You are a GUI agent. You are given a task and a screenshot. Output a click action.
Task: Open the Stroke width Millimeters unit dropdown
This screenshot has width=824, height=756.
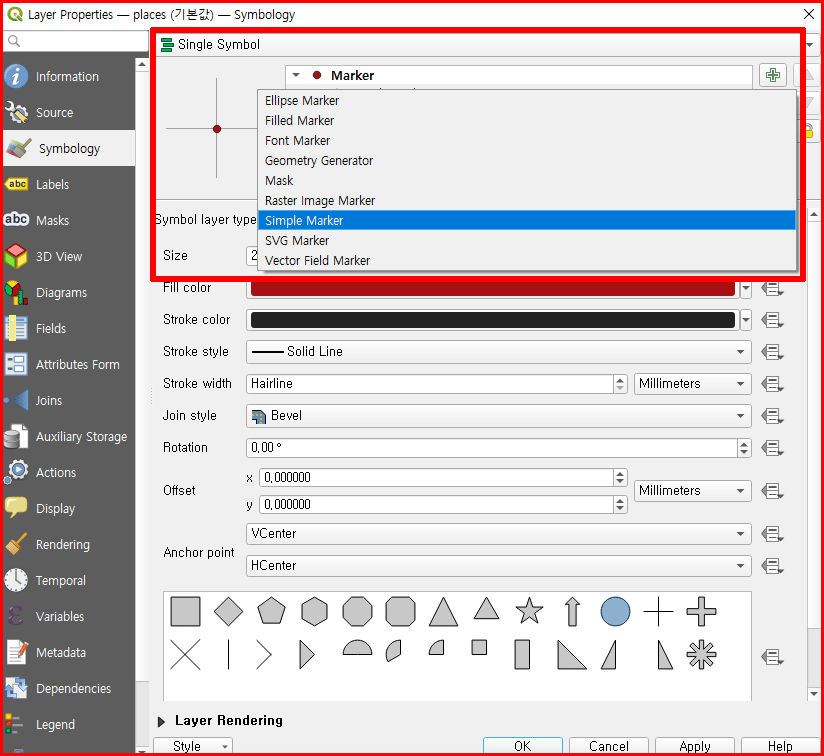tap(692, 384)
